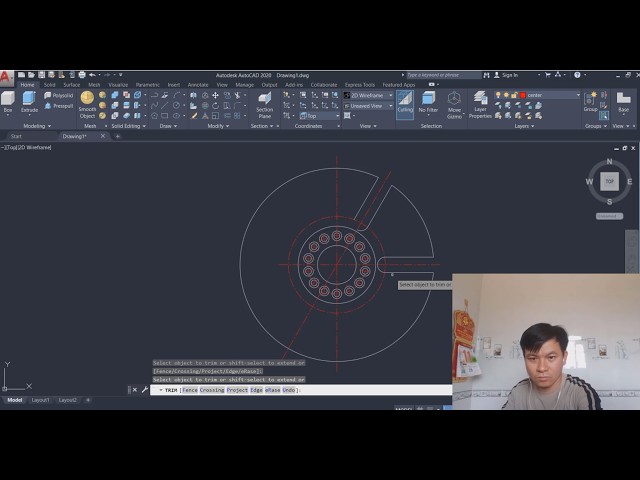Open the Featured Apps ribbon tab
This screenshot has width=640, height=480.
pos(399,85)
